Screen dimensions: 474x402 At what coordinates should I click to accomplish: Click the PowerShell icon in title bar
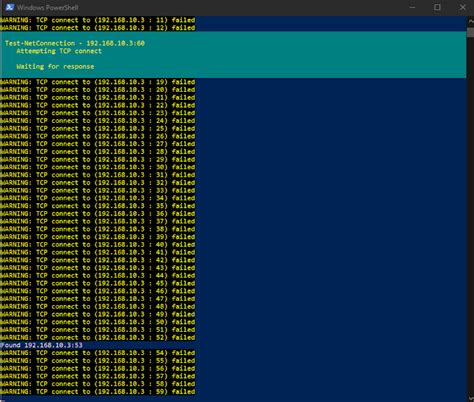point(10,7)
